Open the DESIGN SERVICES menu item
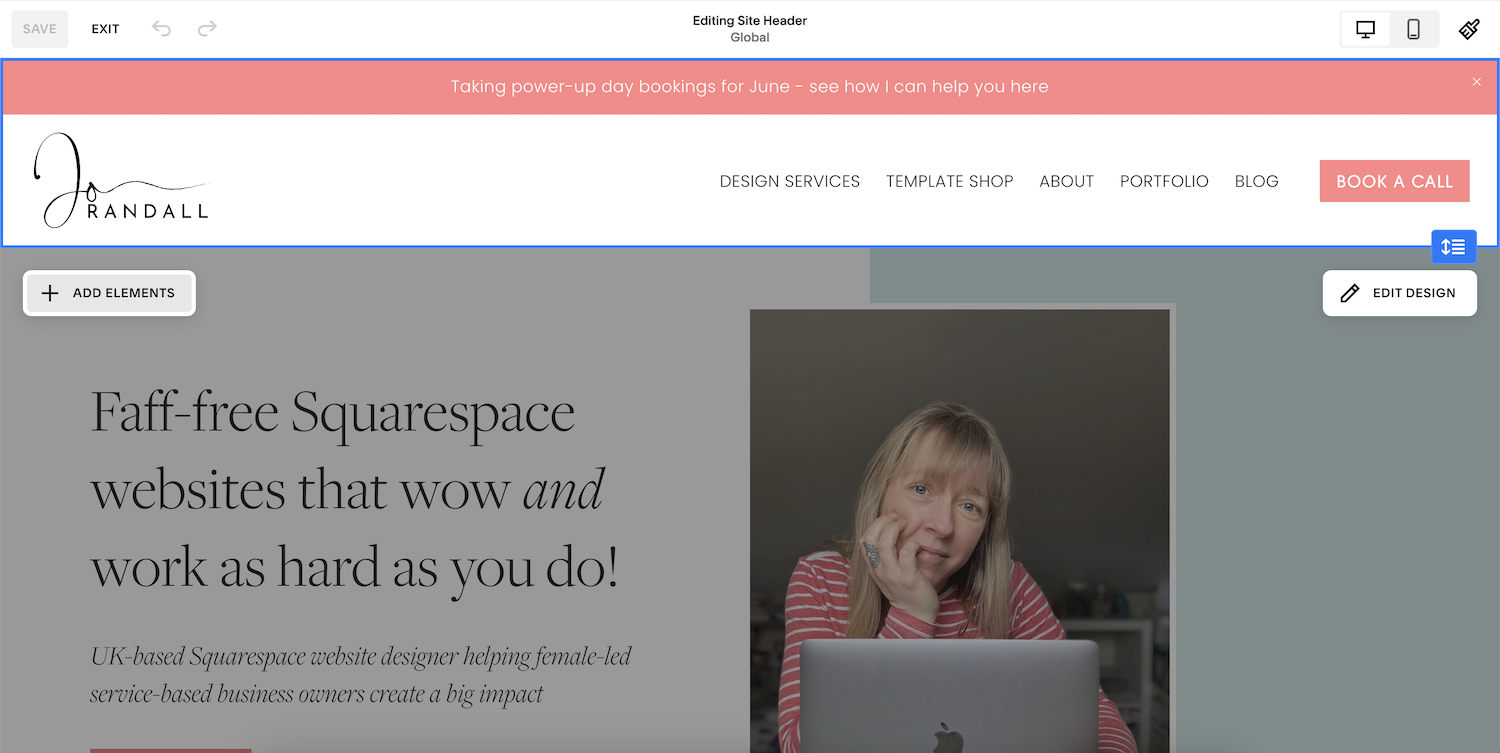The height and width of the screenshot is (753, 1500). [x=789, y=181]
